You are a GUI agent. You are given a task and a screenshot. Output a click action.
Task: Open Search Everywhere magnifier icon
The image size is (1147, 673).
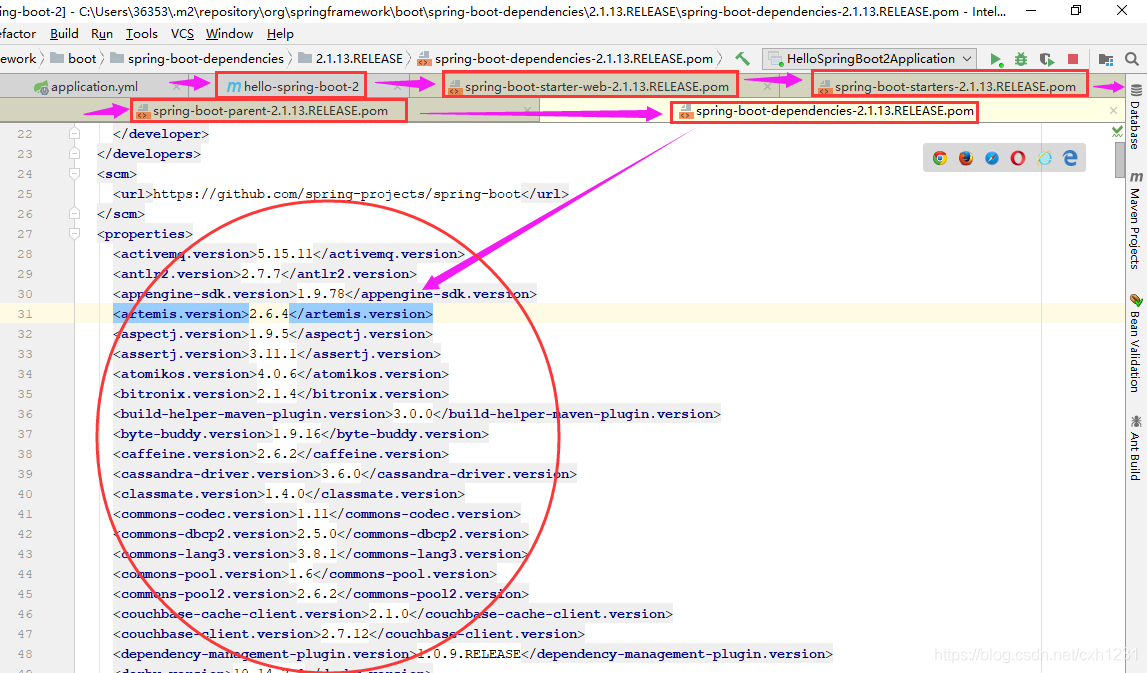(x=1132, y=59)
